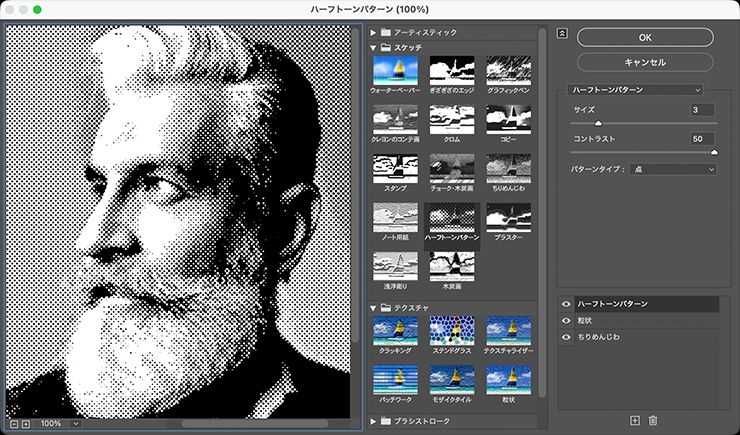Toggle visibility of 粒状 effect layer

[566, 320]
